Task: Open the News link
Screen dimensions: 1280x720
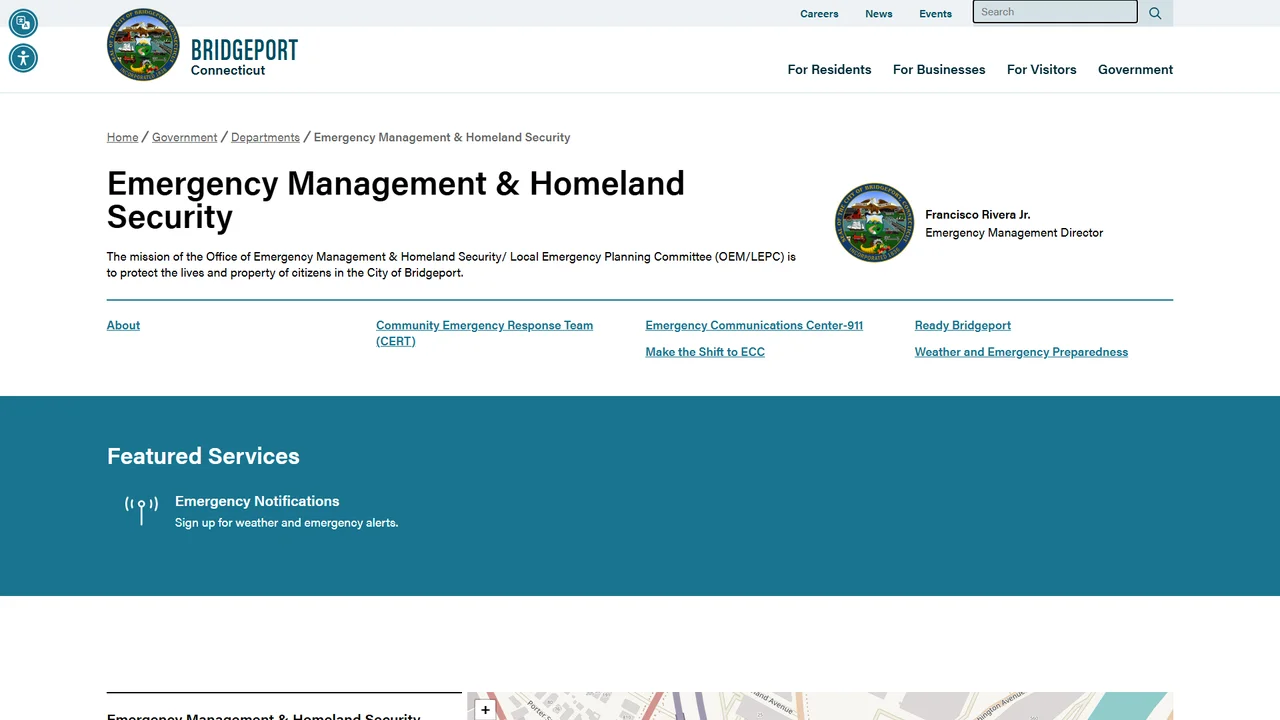Action: click(879, 14)
